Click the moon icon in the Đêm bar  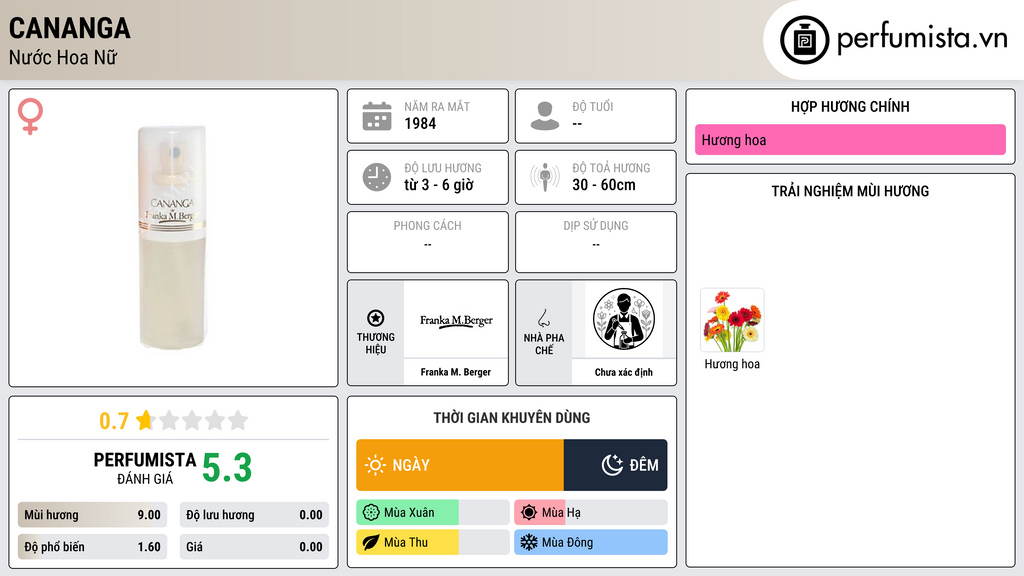click(x=612, y=465)
